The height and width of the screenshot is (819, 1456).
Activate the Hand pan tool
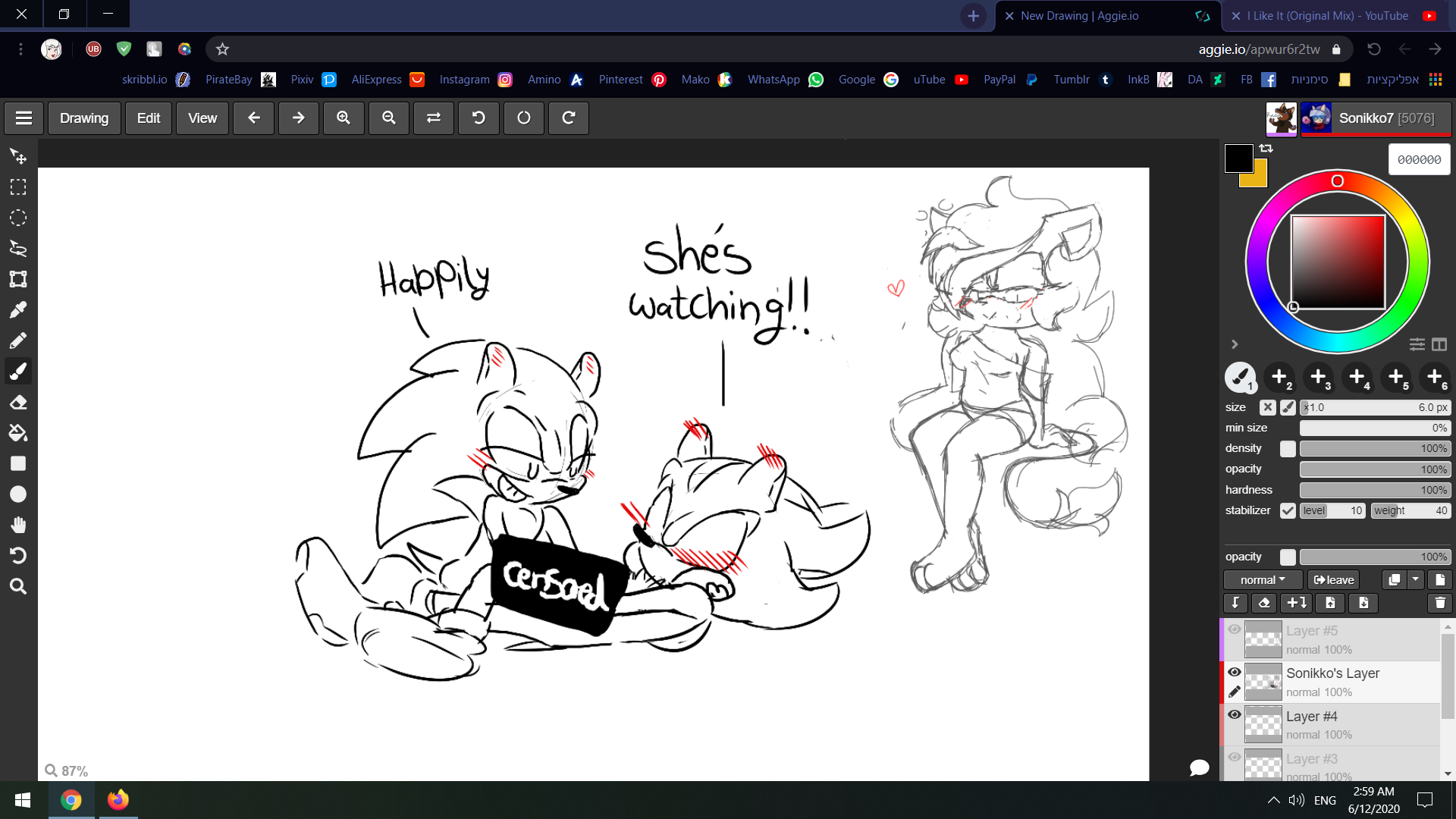coord(18,525)
